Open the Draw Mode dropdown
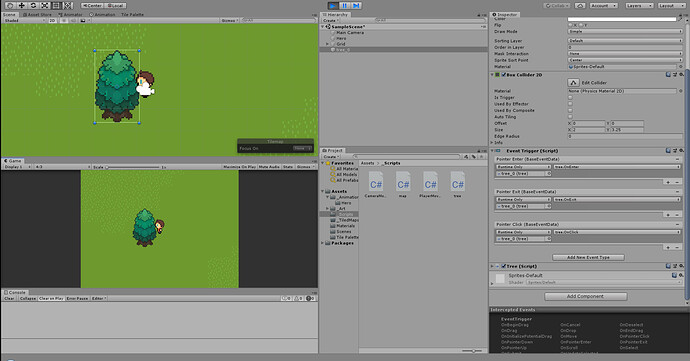The image size is (690, 361). click(625, 32)
